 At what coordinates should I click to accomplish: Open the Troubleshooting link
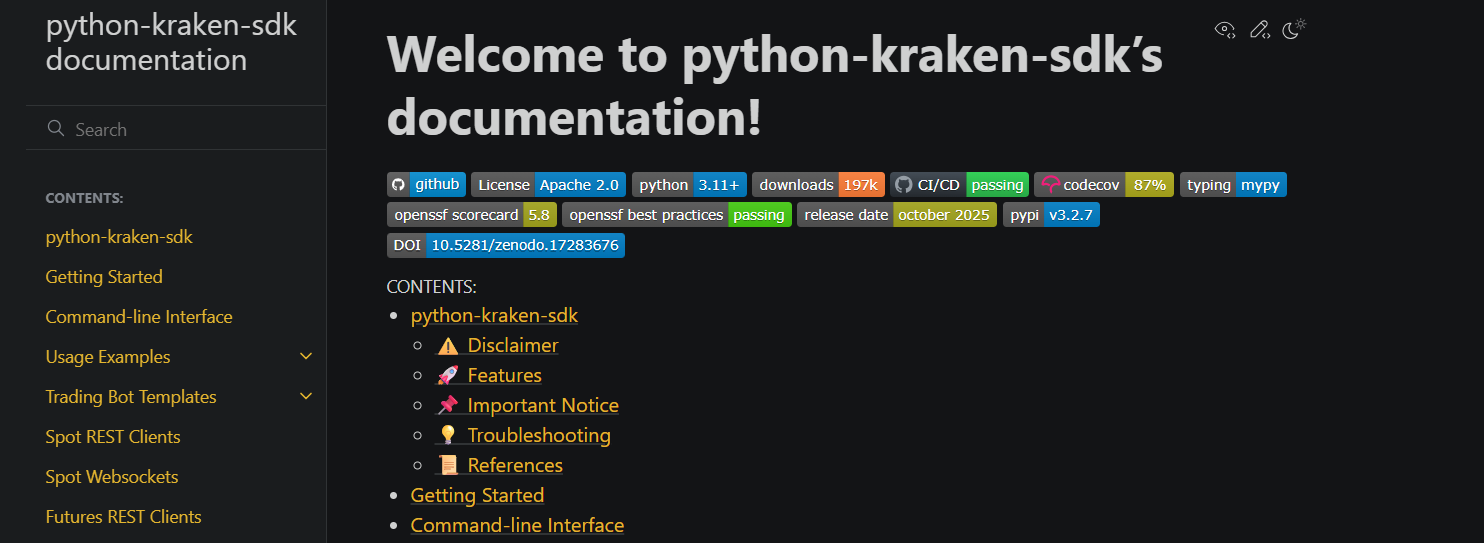[x=524, y=435]
